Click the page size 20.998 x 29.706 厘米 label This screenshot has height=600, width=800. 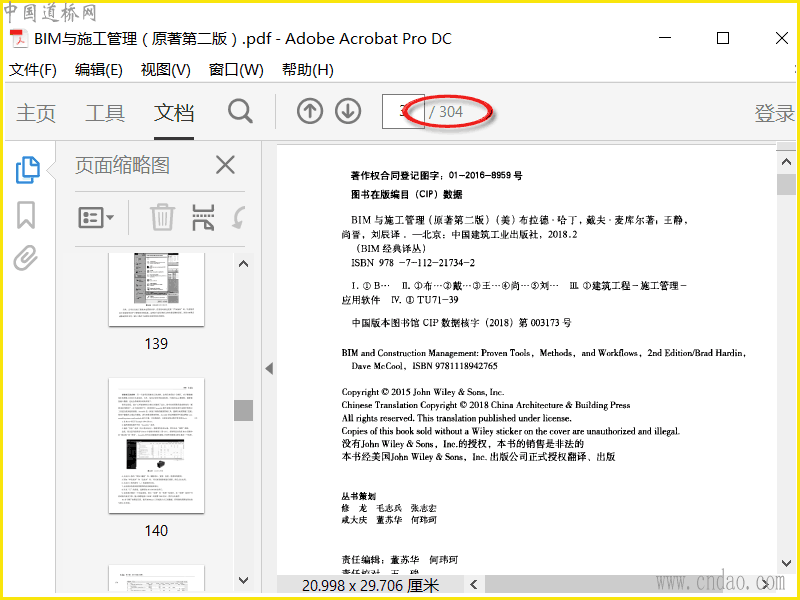[x=370, y=586]
